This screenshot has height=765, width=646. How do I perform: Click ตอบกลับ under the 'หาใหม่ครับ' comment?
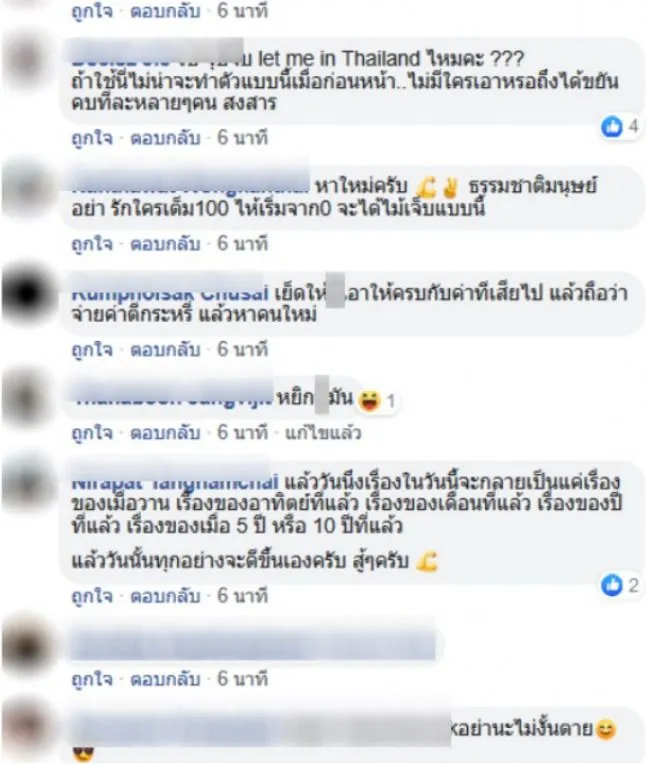point(165,243)
